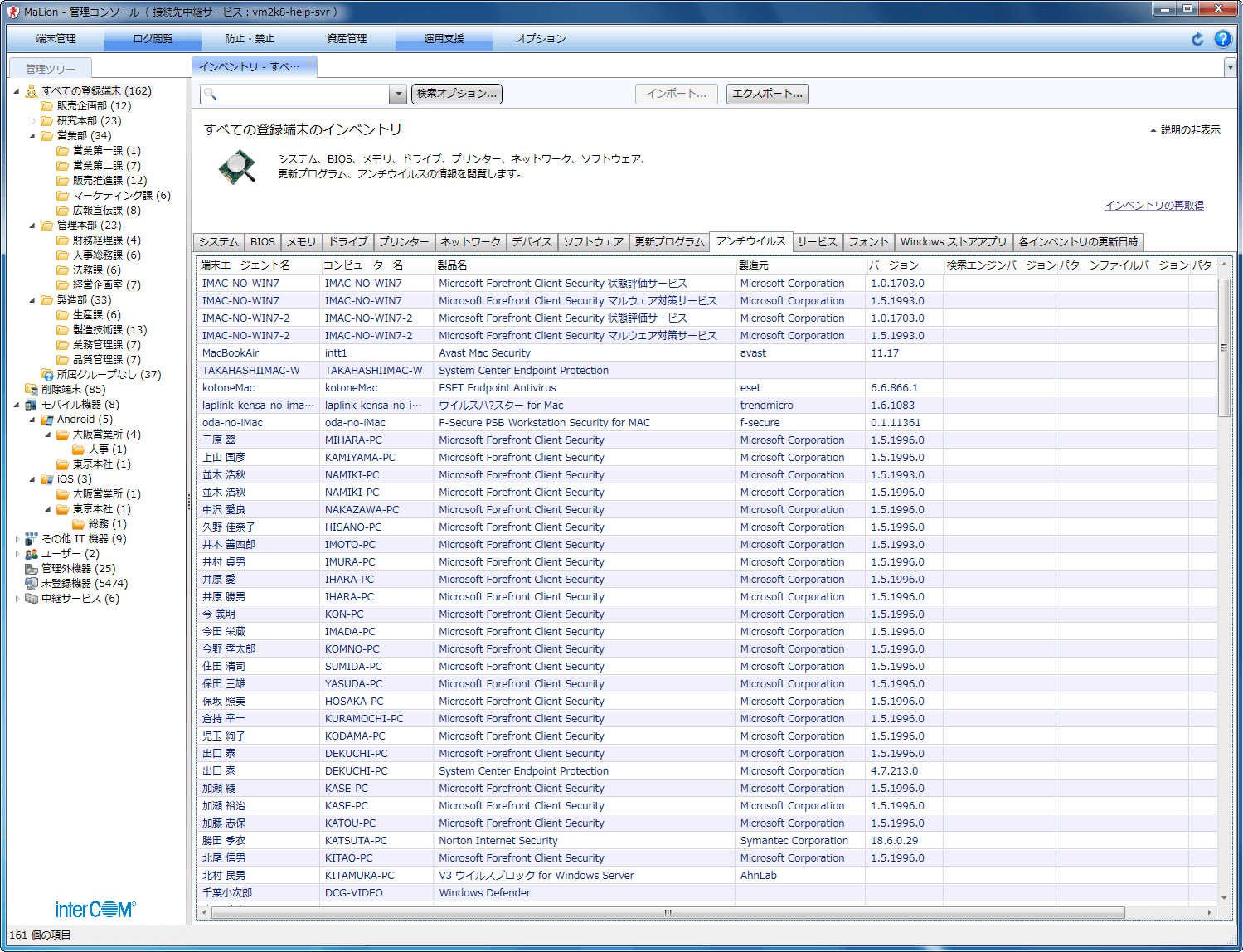Close the インベントリ tab with its X
1243x952 pixels.
pos(310,63)
